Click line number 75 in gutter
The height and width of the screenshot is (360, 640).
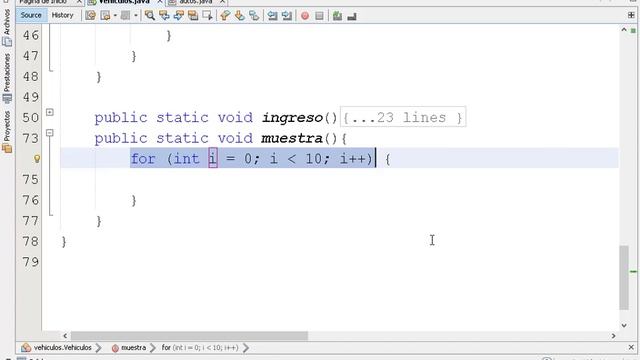tap(31, 180)
